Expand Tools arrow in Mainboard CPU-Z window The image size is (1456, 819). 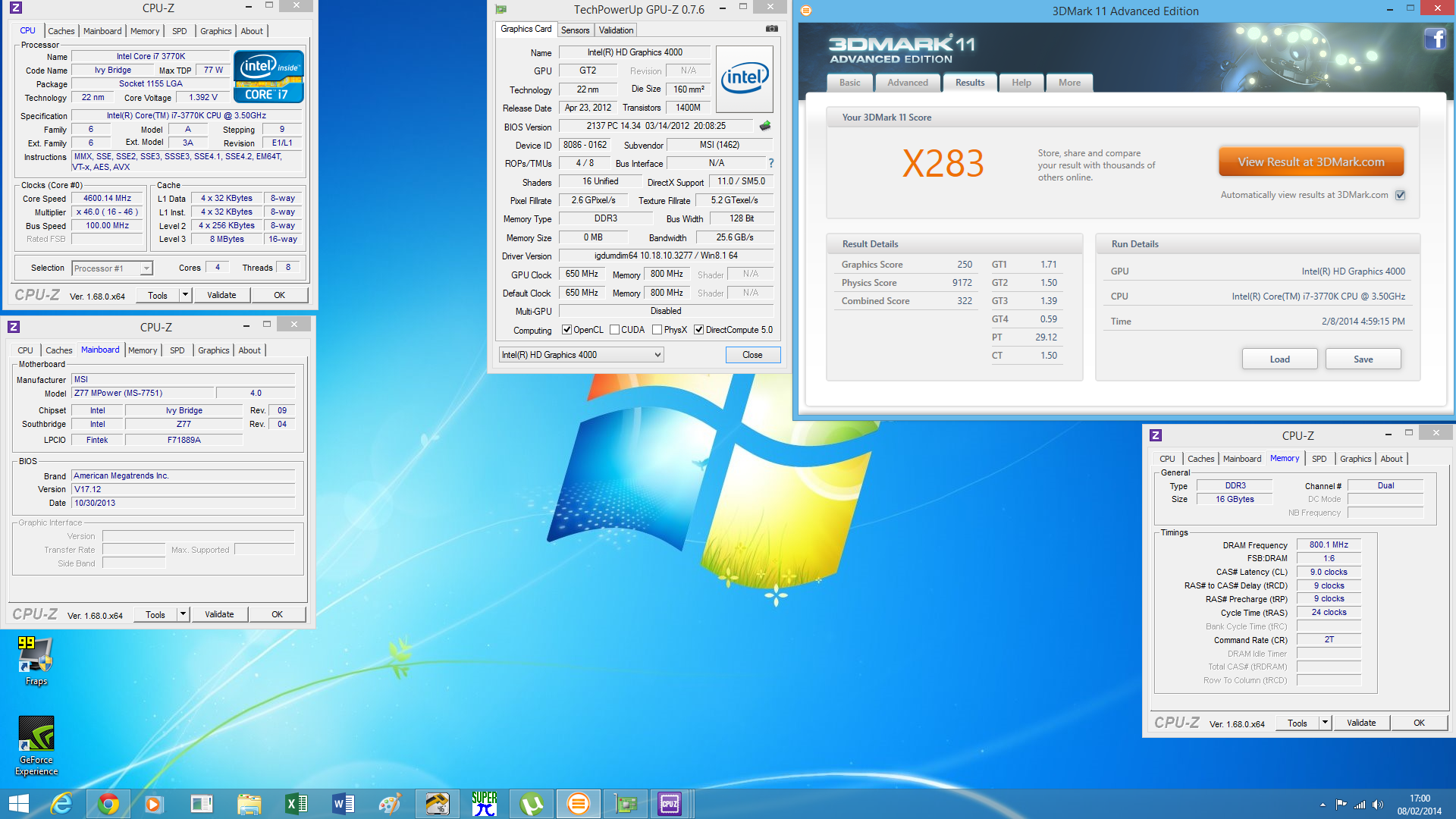coord(182,614)
